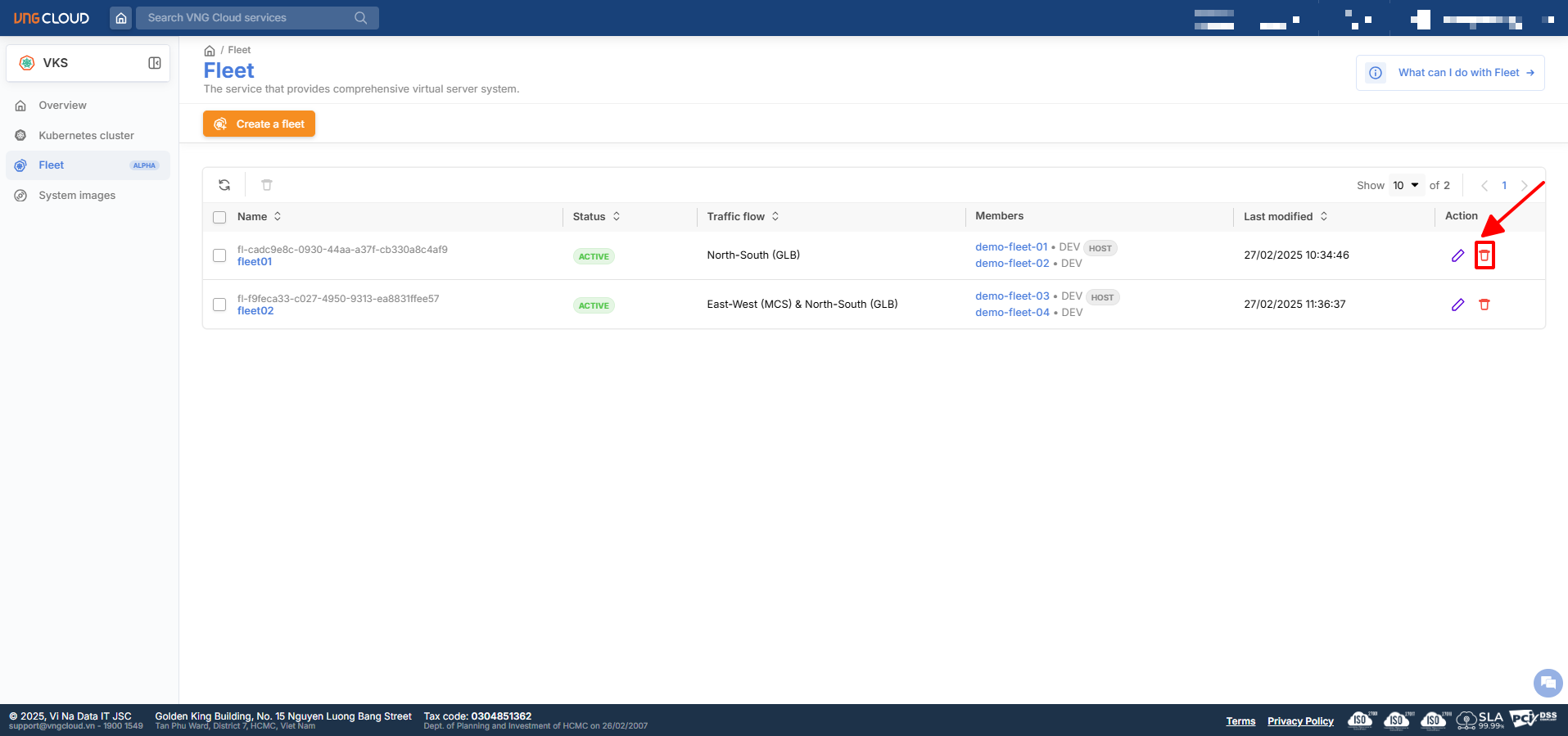Viewport: 1568px width, 736px height.
Task: Click the breadcrumb home icon
Action: pyautogui.click(x=210, y=51)
